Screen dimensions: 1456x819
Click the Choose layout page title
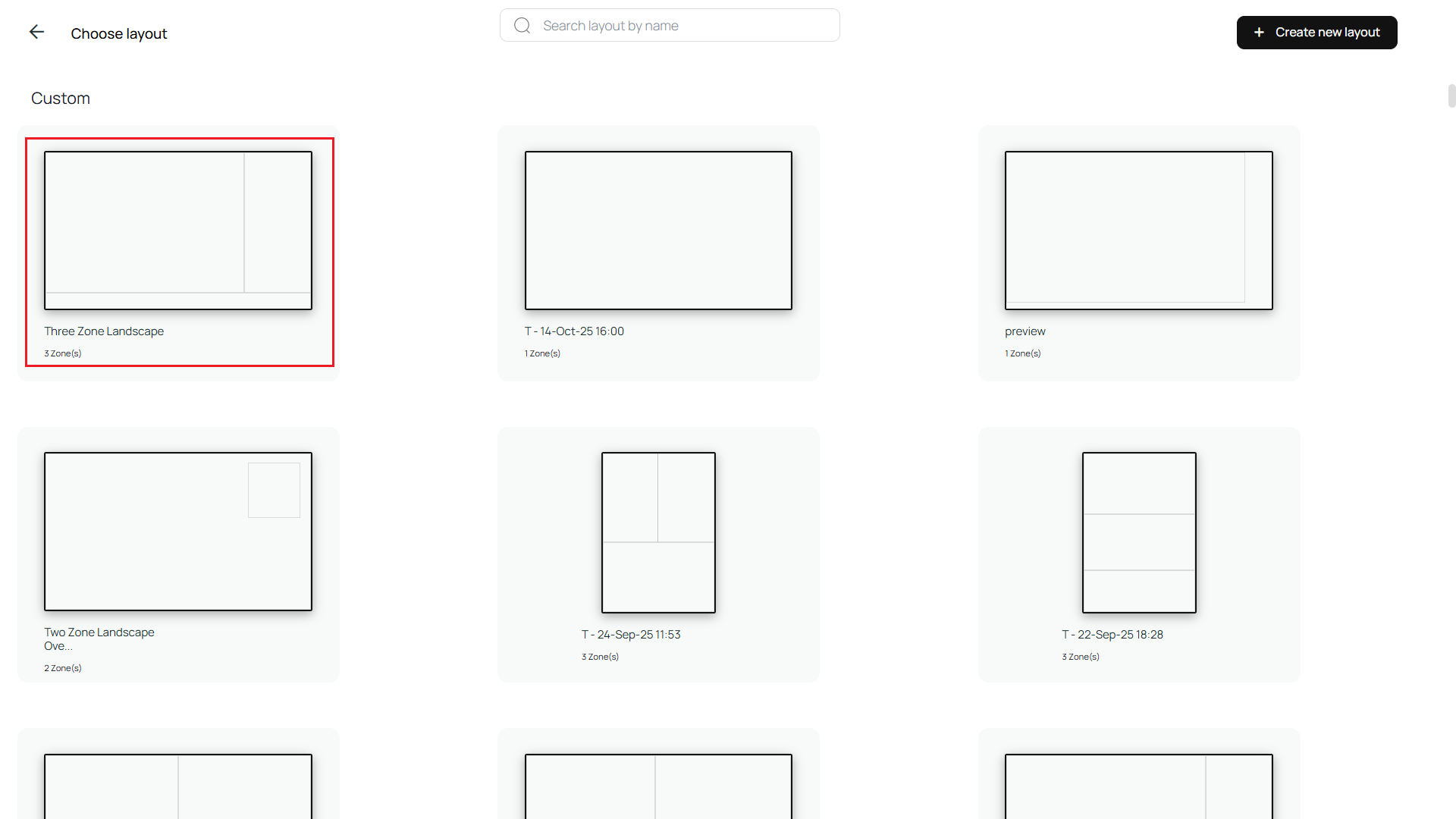coord(119,33)
